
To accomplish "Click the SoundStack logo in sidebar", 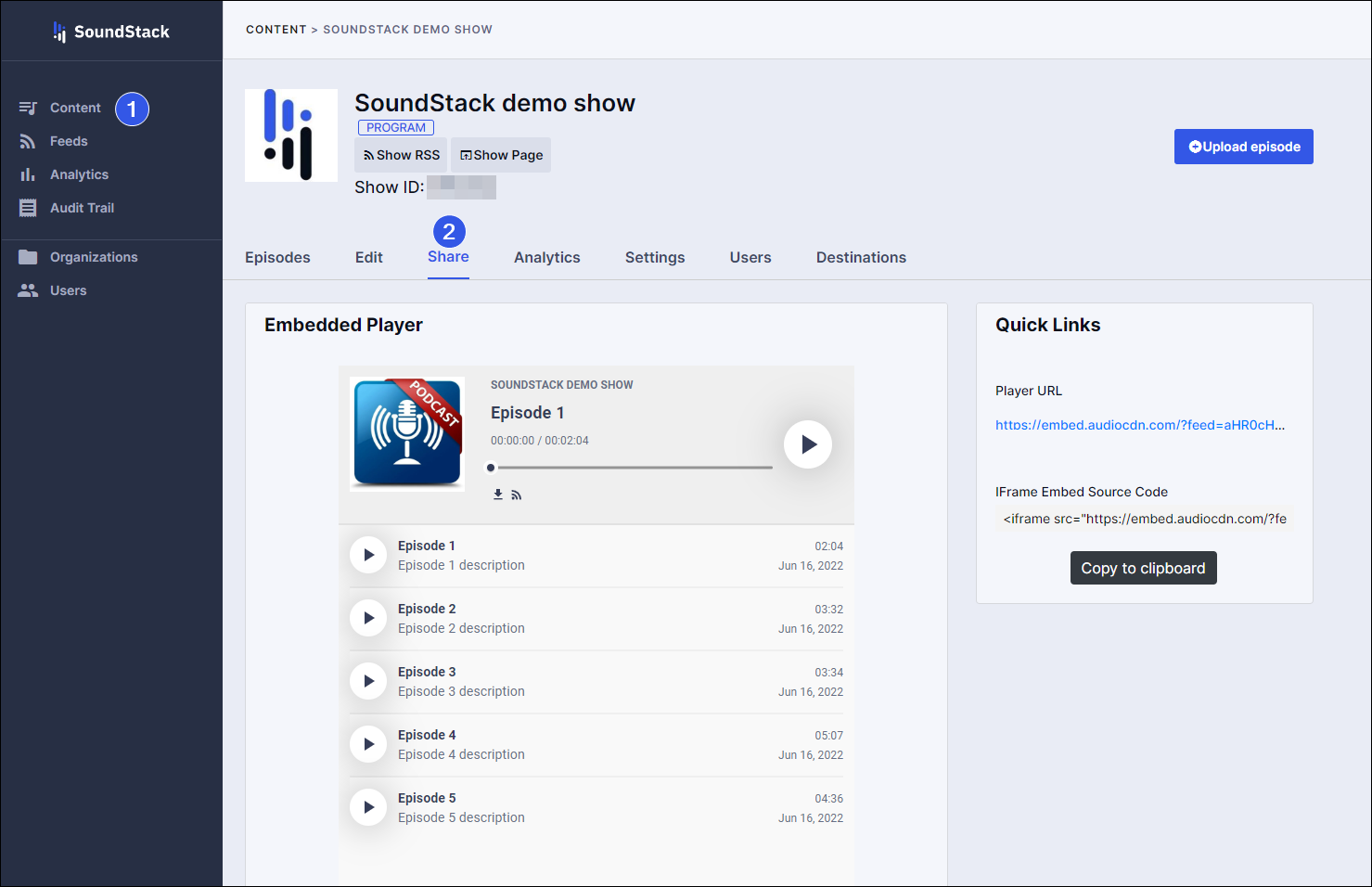I will click(111, 32).
